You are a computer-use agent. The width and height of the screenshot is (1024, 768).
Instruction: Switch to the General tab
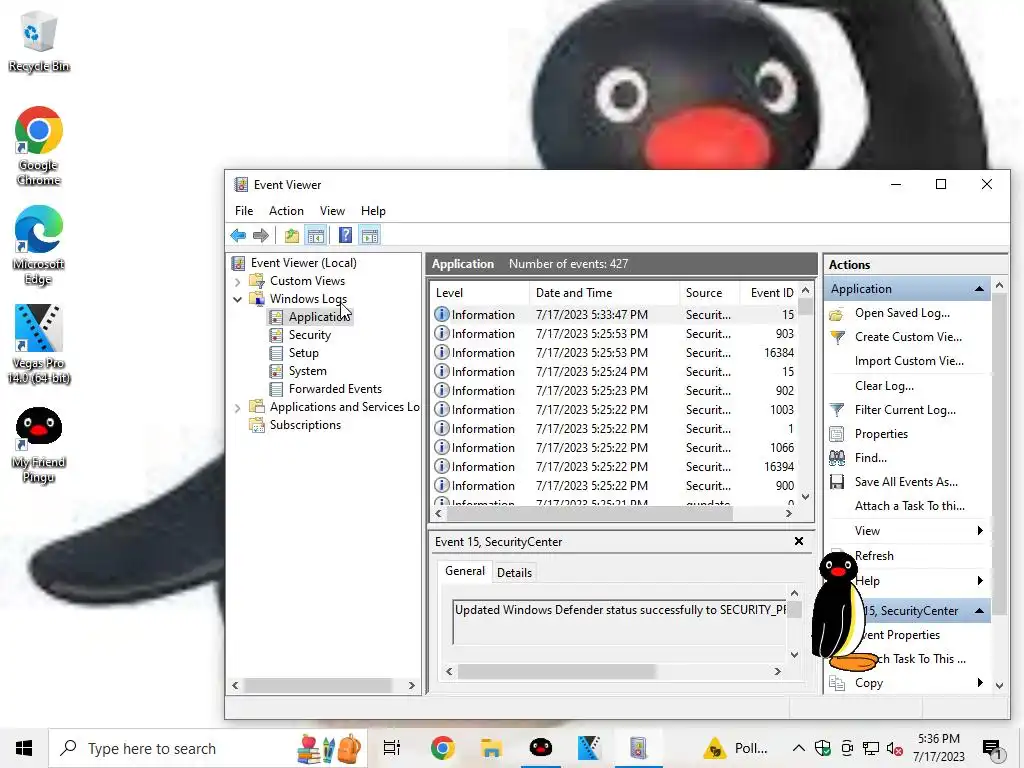click(464, 571)
